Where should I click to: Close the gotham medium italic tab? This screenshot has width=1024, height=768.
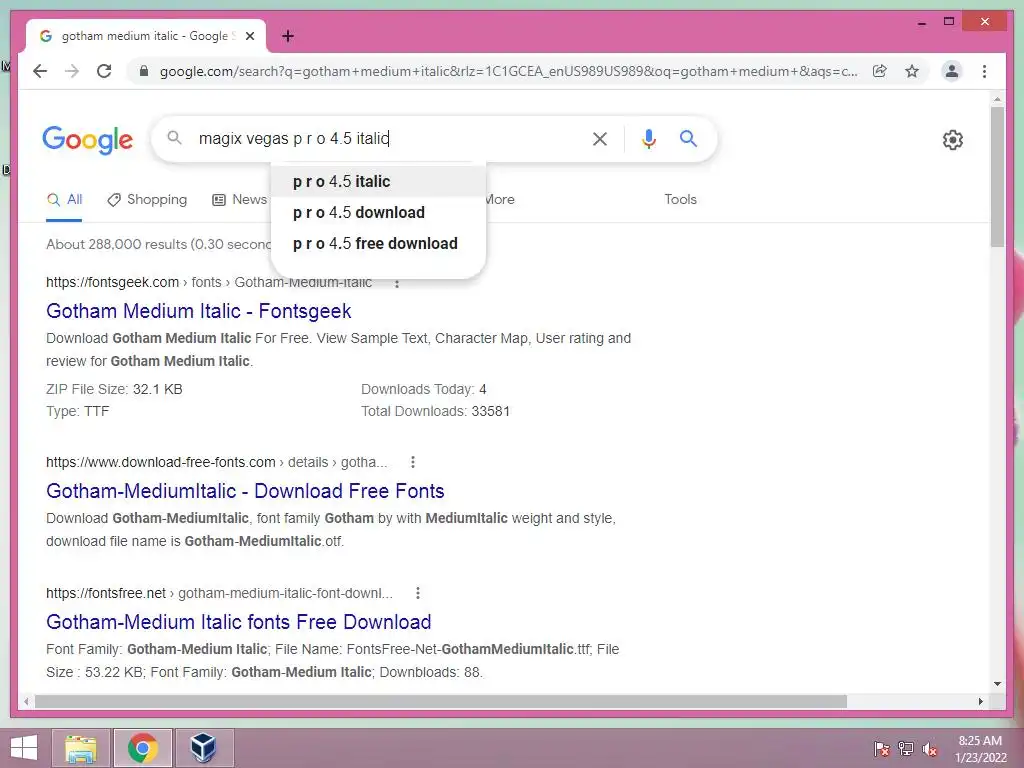click(x=249, y=36)
